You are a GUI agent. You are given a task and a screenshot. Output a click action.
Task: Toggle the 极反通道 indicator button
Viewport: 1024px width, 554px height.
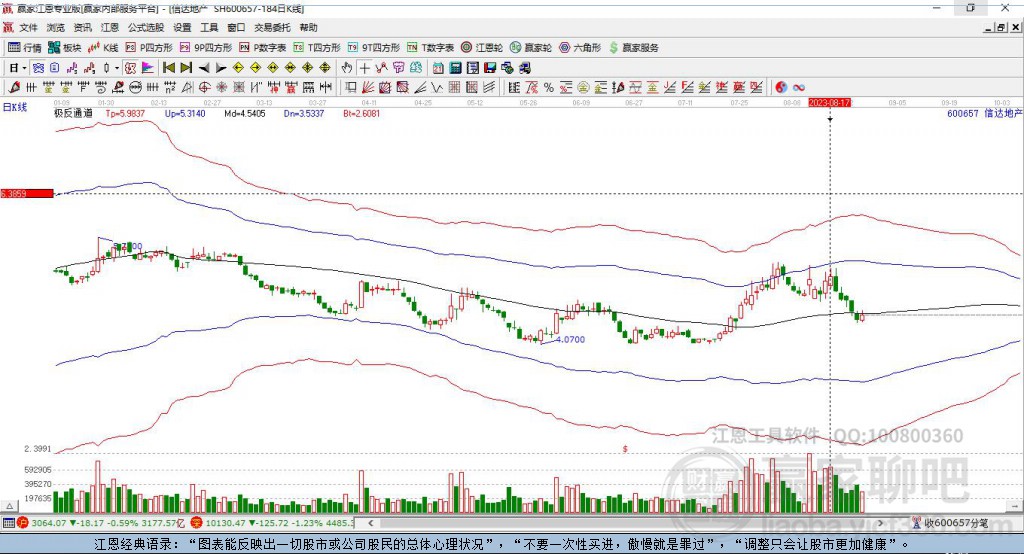point(131,68)
